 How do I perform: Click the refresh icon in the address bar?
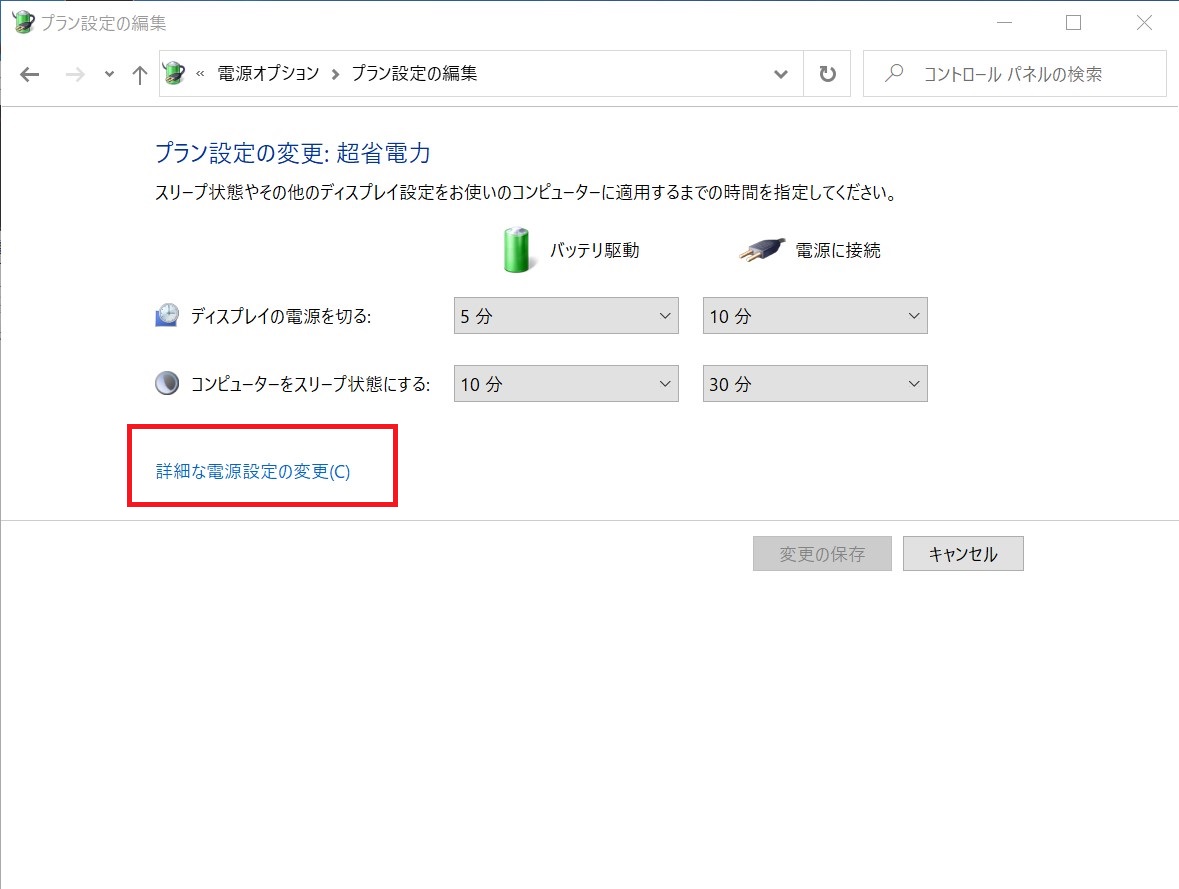[827, 73]
